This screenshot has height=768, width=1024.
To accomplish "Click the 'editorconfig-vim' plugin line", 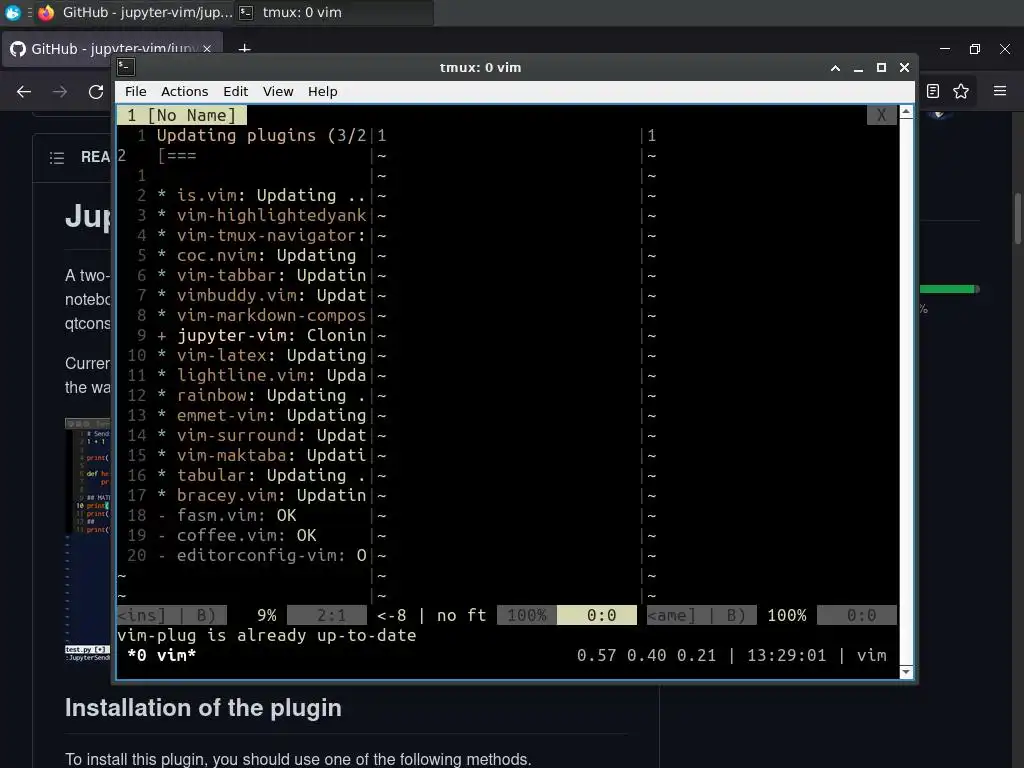I will point(261,556).
